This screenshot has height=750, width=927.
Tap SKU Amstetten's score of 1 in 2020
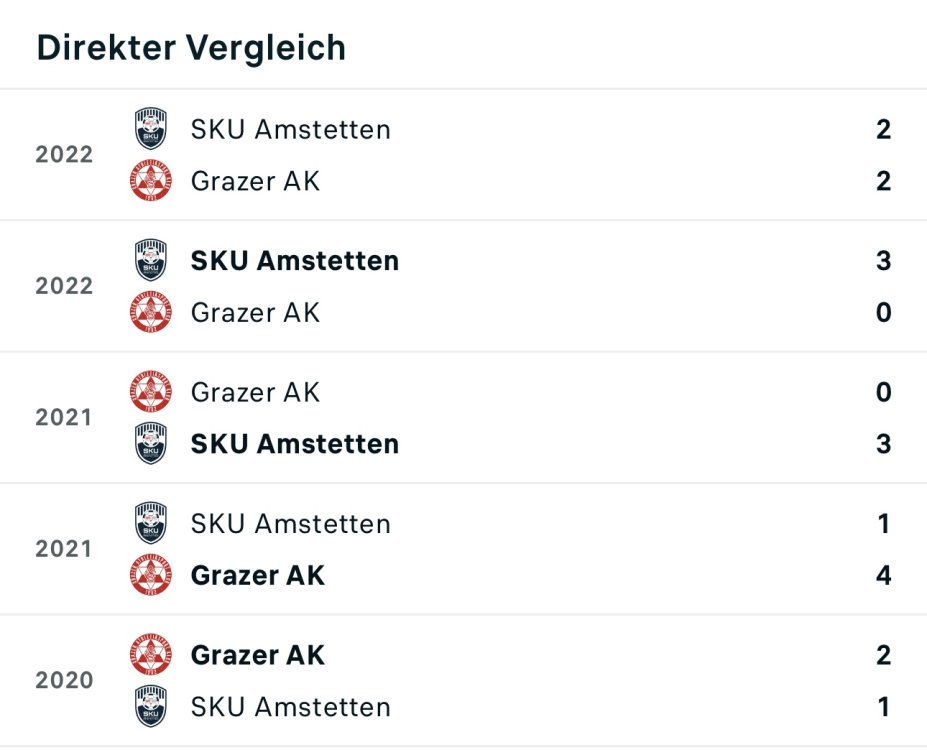883,707
